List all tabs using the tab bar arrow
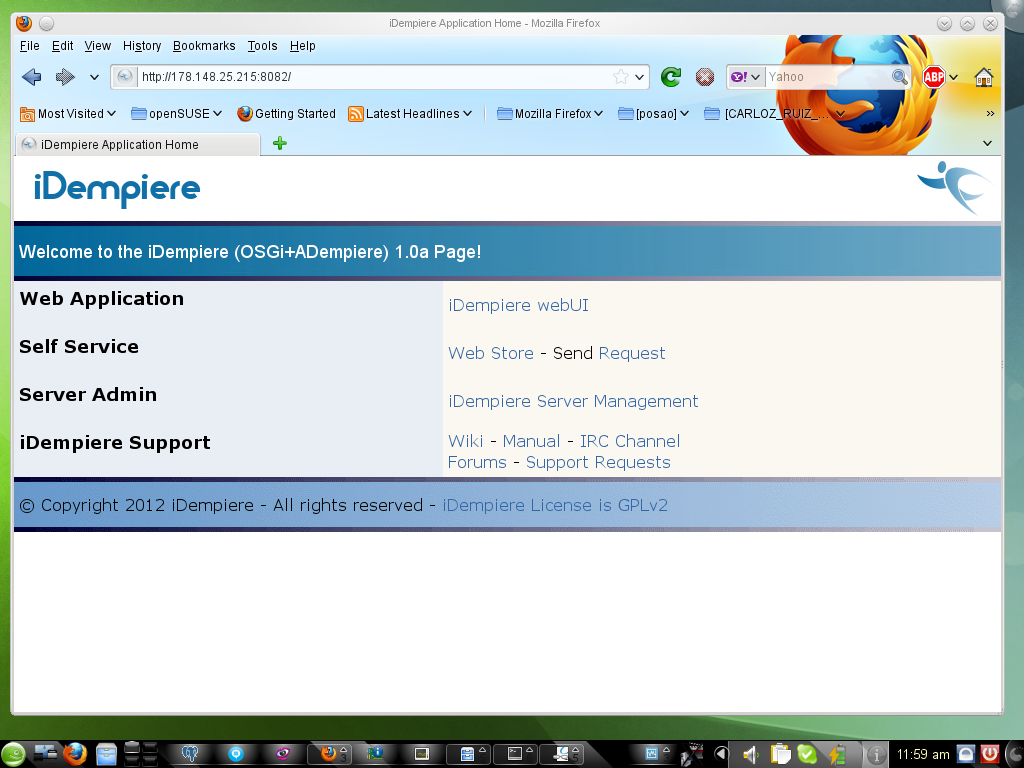 [987, 143]
